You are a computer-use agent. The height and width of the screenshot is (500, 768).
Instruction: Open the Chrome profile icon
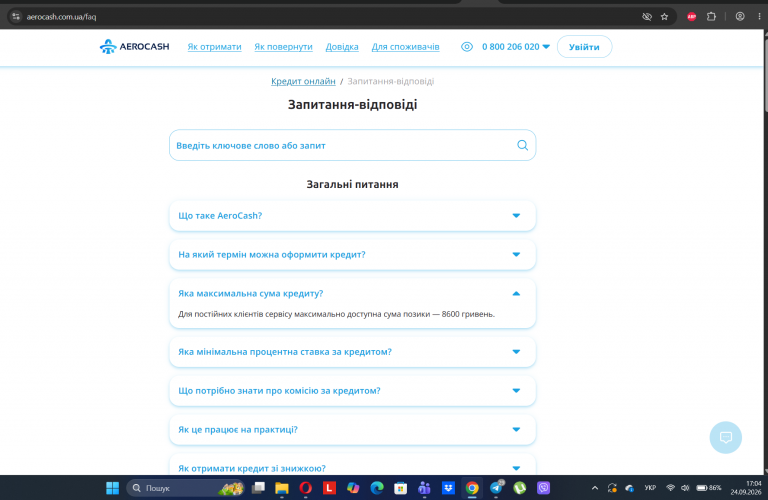click(740, 17)
